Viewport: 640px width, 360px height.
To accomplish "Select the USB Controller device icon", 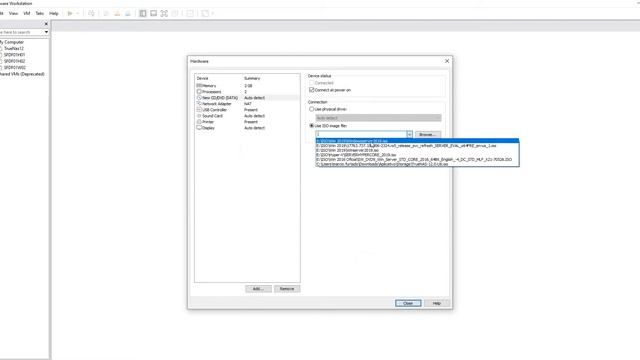I will 199,110.
